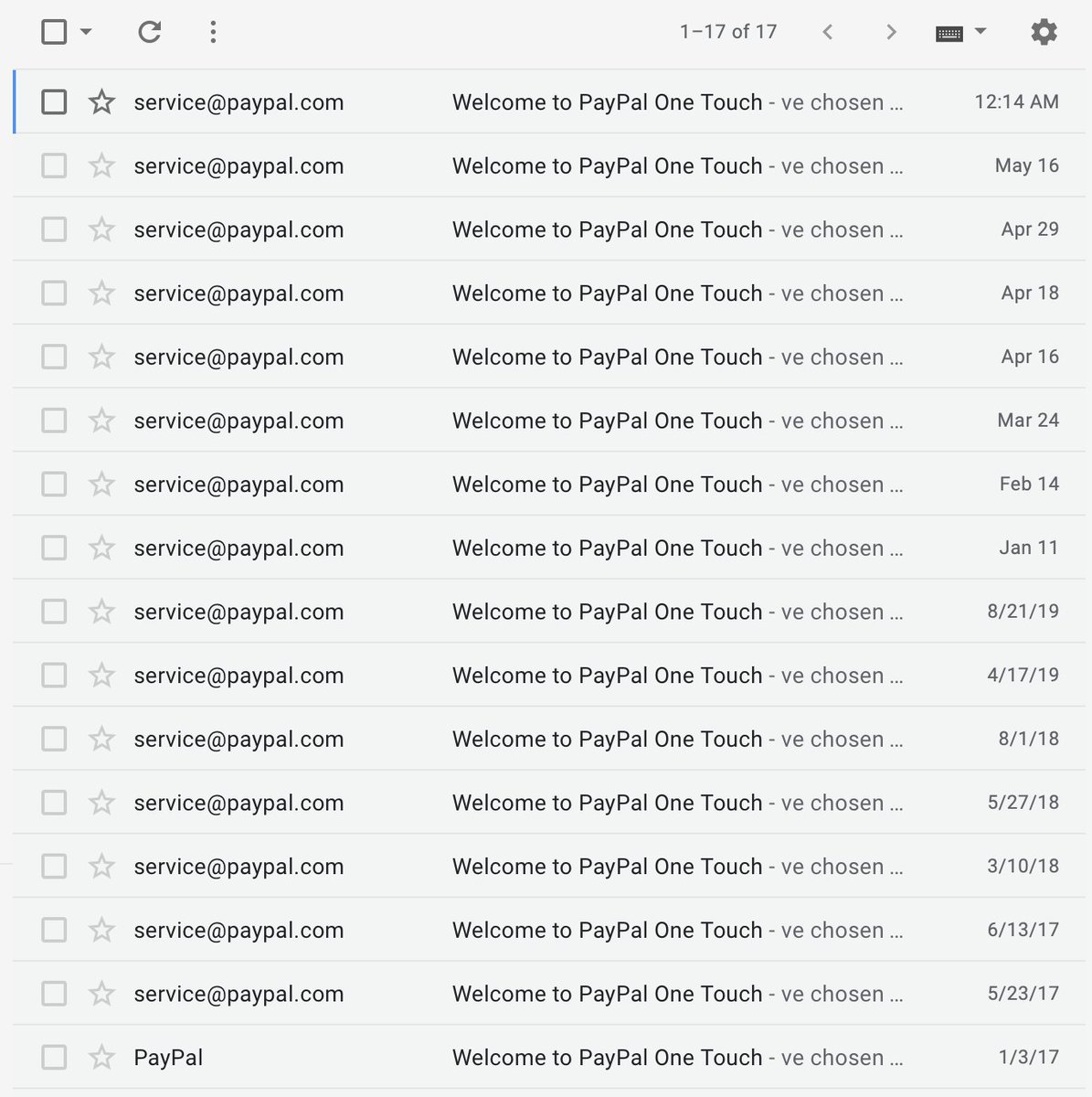The height and width of the screenshot is (1097, 1092).
Task: Select the 3/10/18 email checkbox
Action: 54,866
